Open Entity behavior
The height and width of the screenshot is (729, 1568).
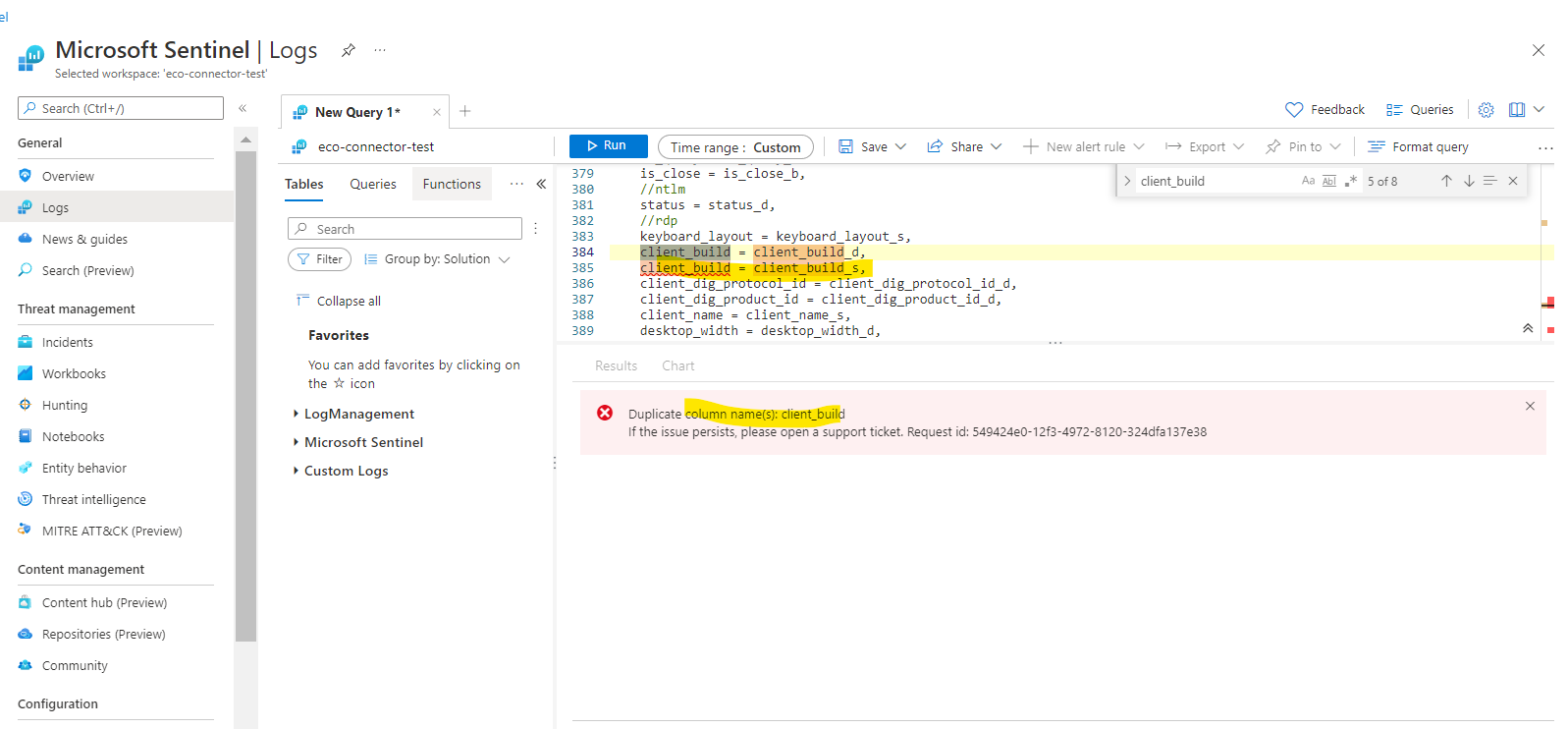[83, 468]
